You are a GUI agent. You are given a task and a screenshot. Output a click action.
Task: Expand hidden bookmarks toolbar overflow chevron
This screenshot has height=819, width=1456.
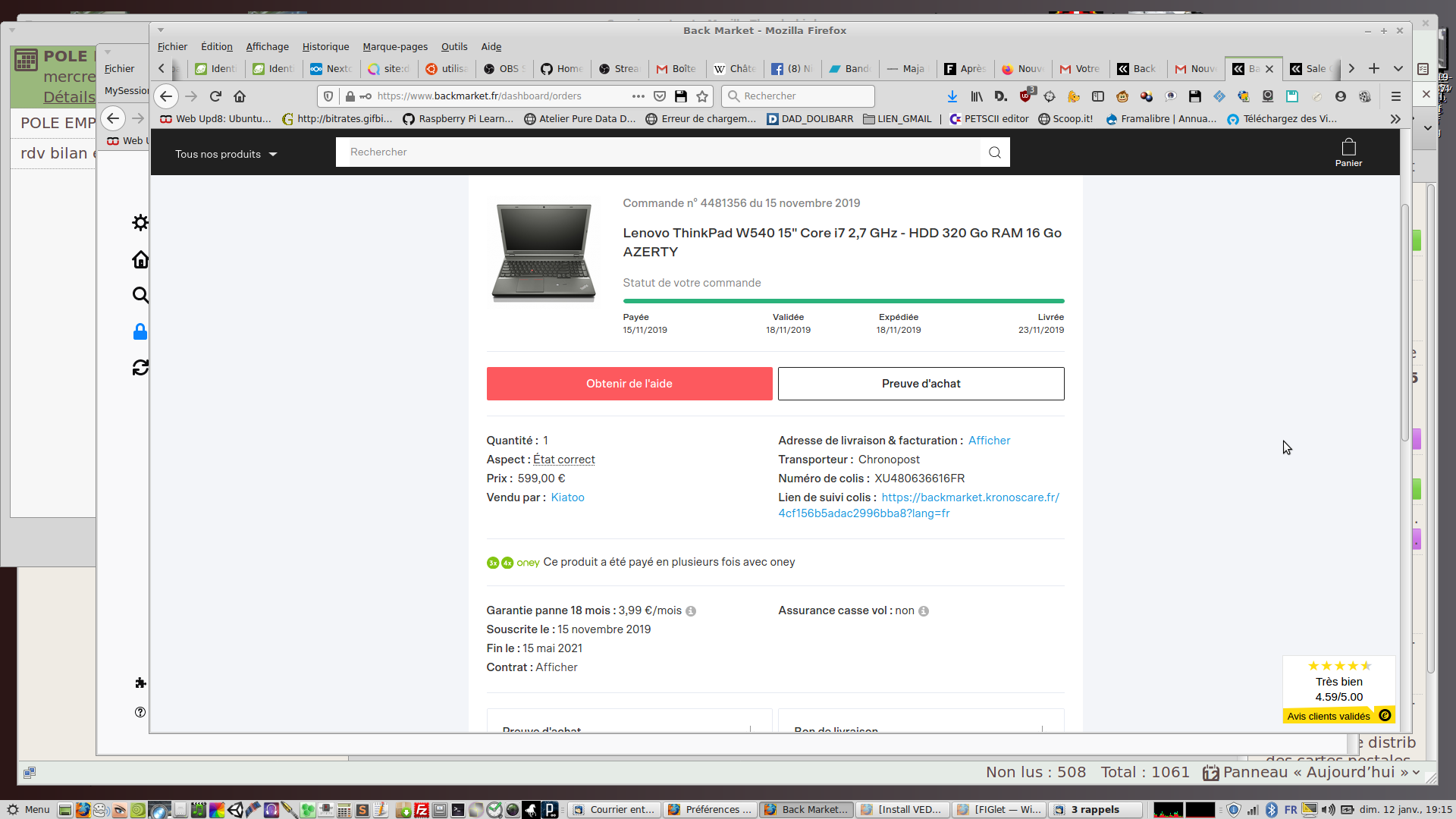click(x=1395, y=119)
